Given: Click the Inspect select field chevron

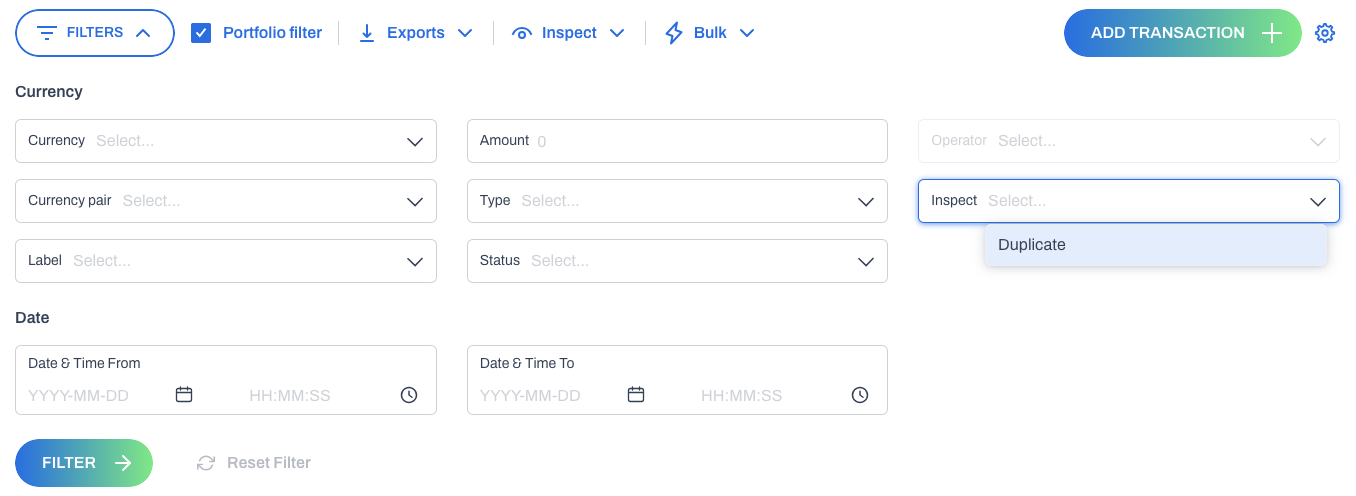Looking at the screenshot, I should (1318, 201).
